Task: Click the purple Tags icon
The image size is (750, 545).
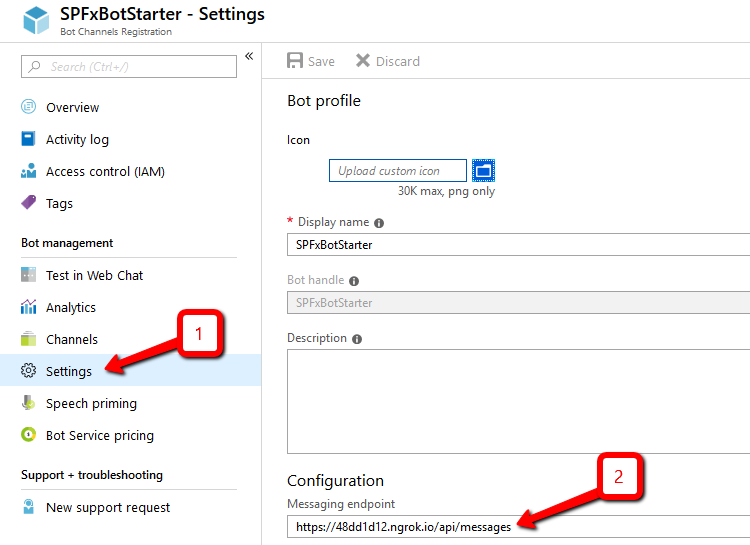Action: [28, 203]
